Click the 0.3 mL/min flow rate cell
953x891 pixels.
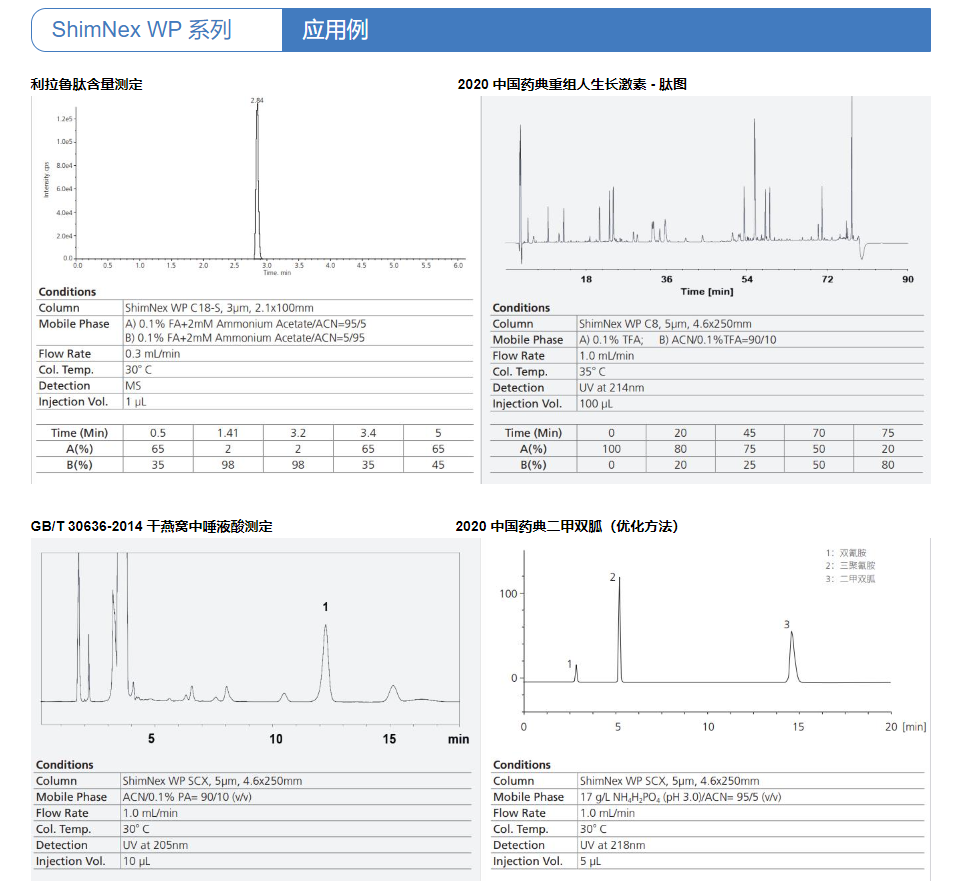[x=153, y=354]
